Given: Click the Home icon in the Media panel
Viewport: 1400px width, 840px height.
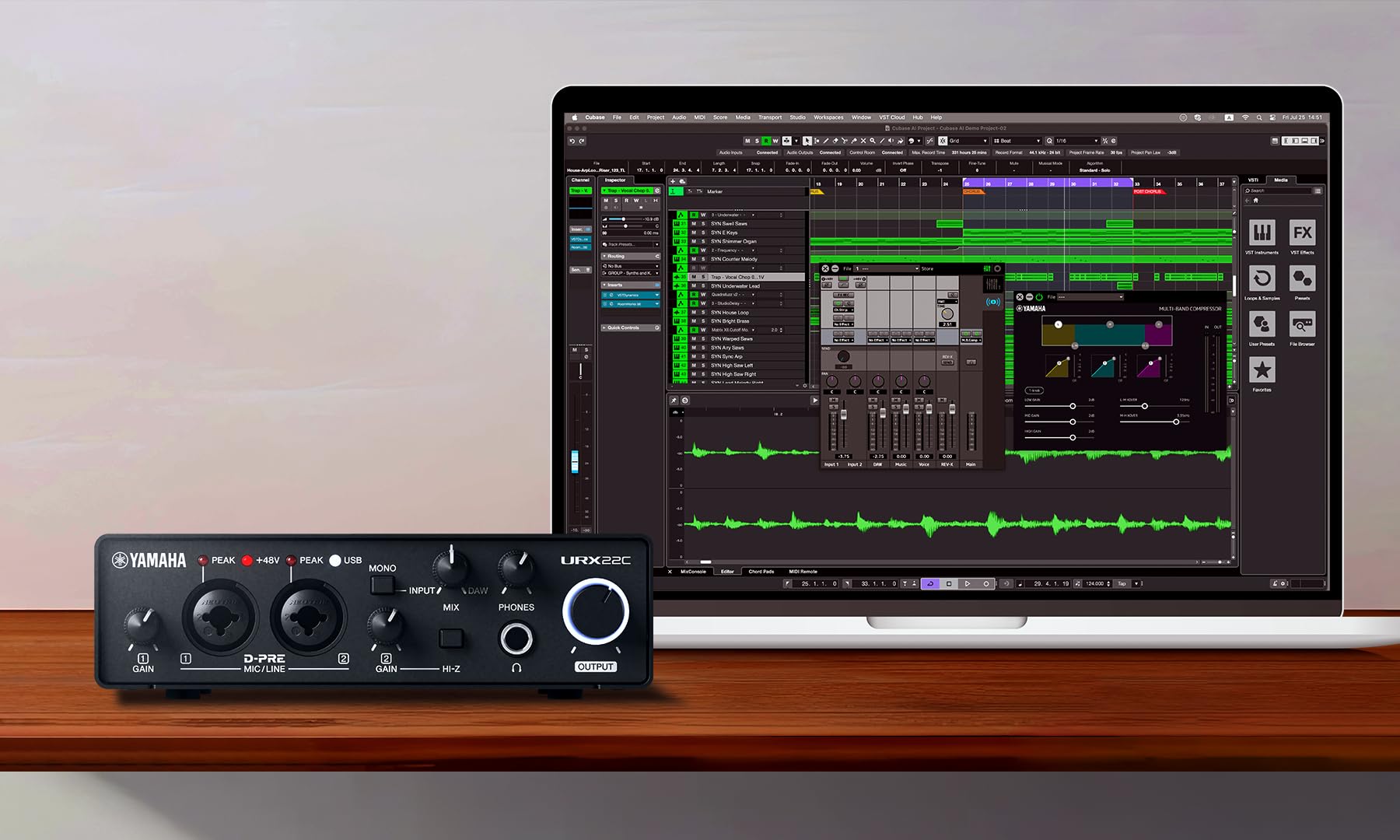Looking at the screenshot, I should click(x=1255, y=200).
